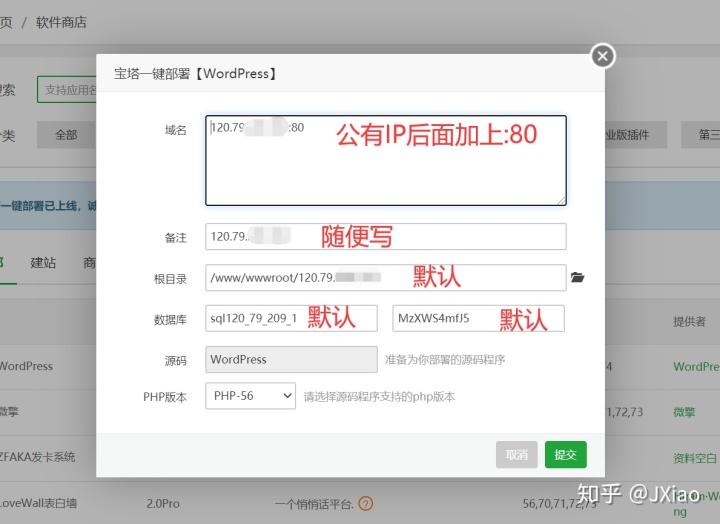Click 资料空白 provider link
The image size is (720, 524).
pyautogui.click(x=695, y=458)
